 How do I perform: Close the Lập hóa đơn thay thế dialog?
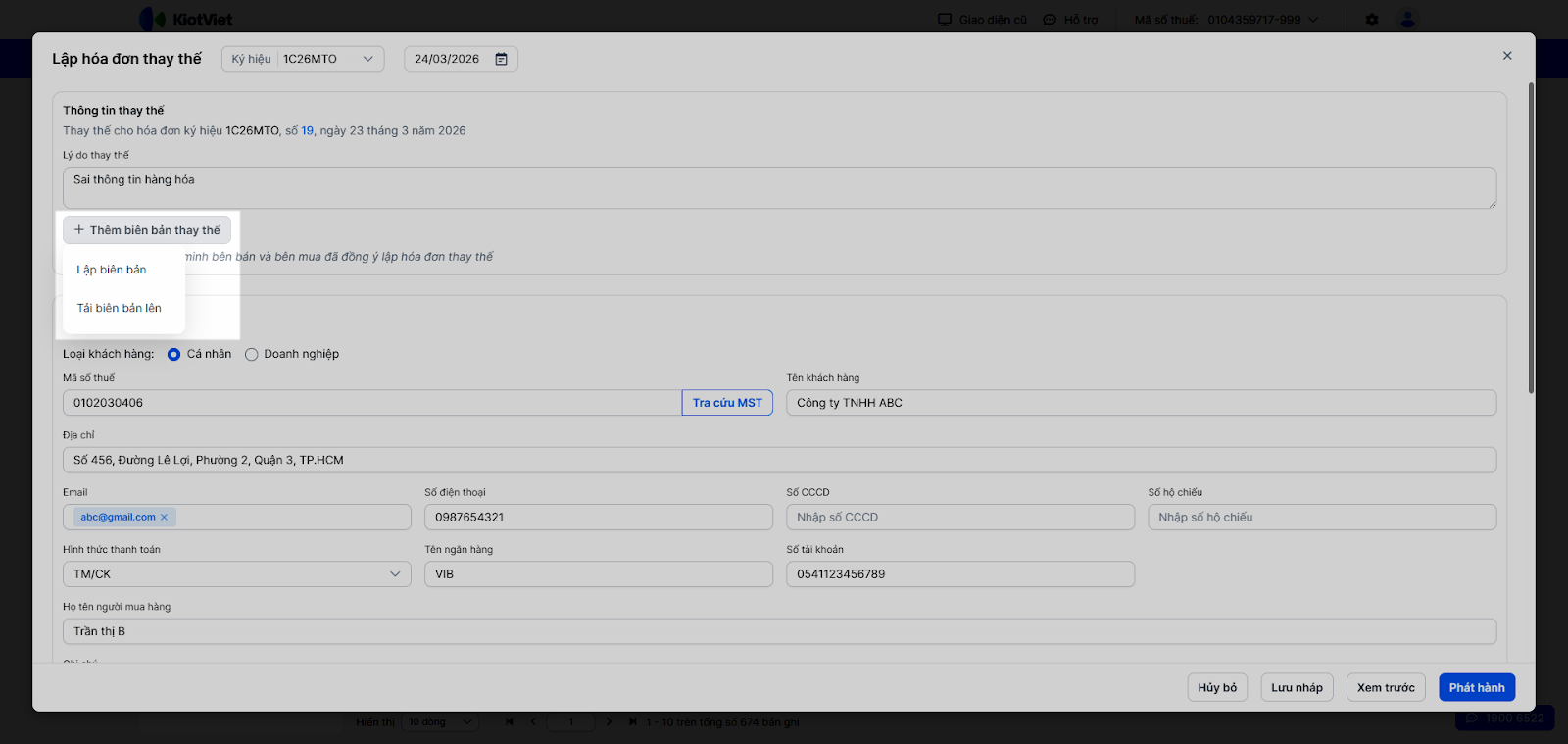[x=1507, y=56]
